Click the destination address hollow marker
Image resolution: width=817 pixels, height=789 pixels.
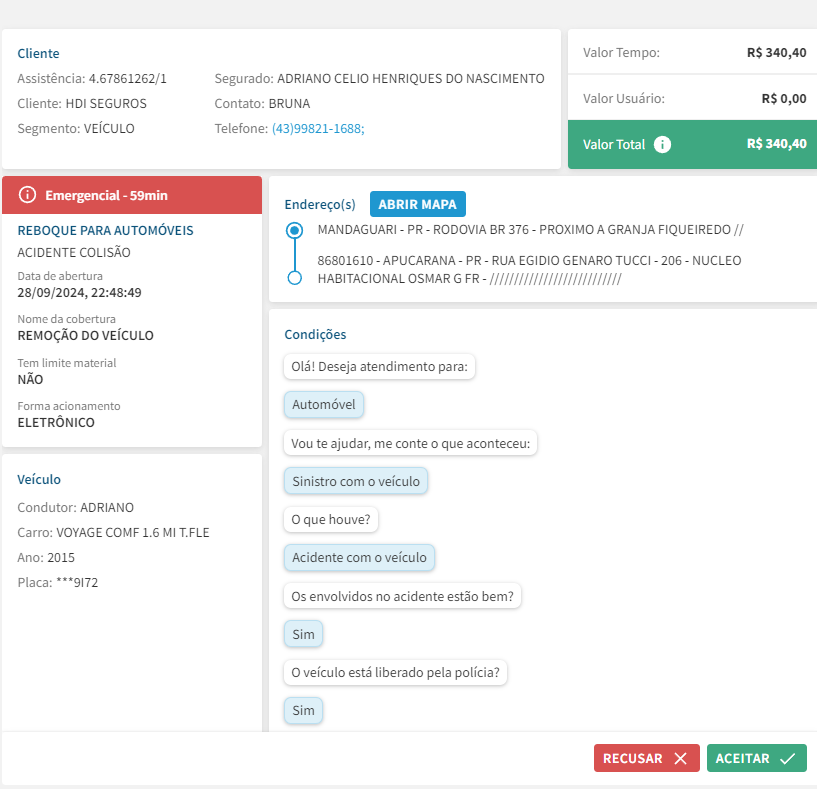pyautogui.click(x=294, y=278)
